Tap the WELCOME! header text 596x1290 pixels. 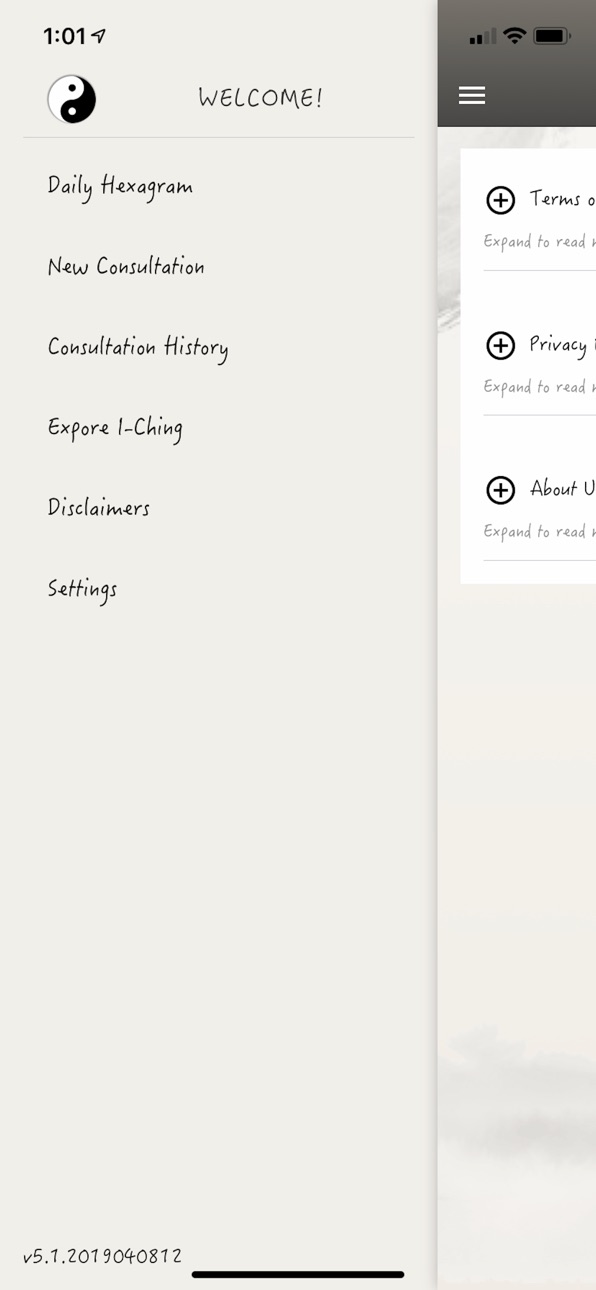coord(260,98)
